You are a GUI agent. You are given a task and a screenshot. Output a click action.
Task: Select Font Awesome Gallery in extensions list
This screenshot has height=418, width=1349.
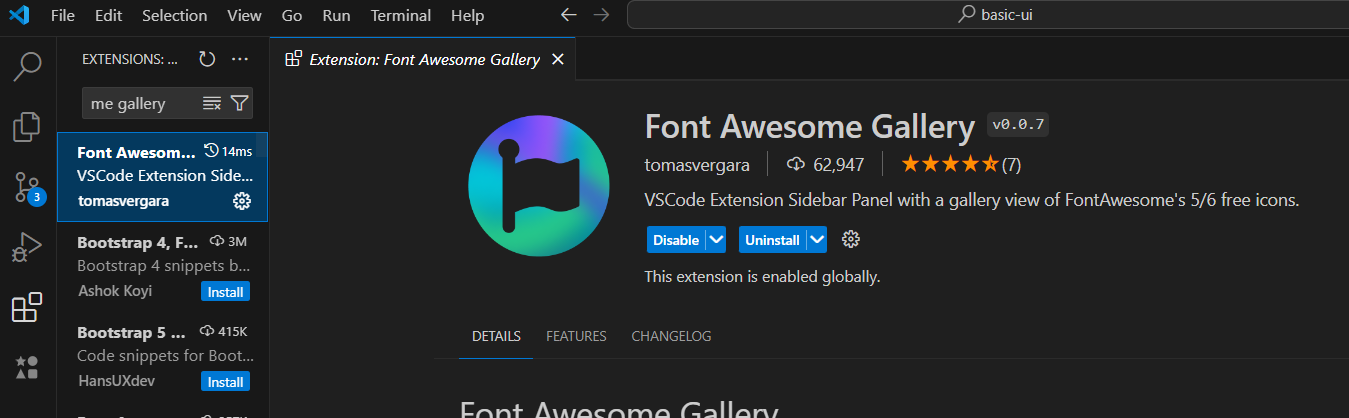tap(163, 177)
